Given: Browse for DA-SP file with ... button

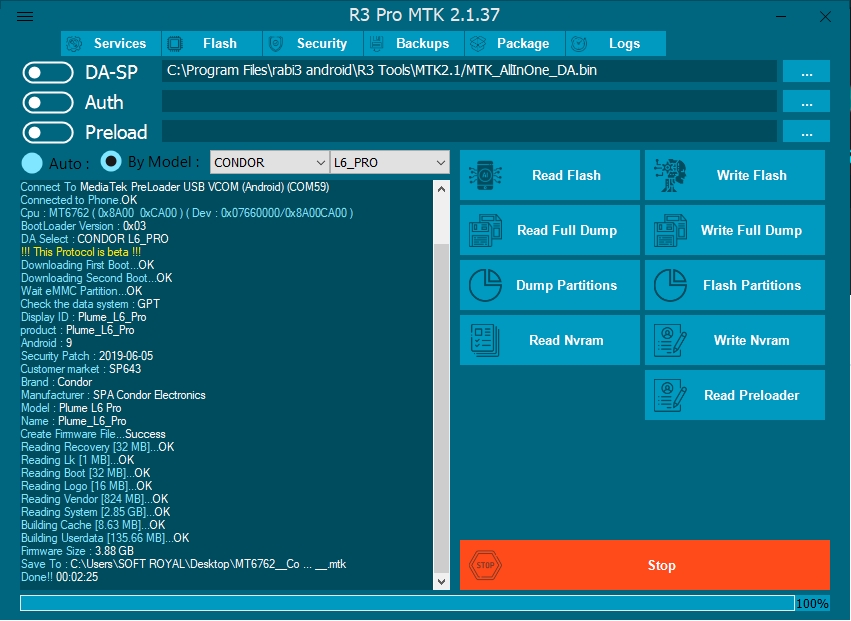Looking at the screenshot, I should 806,71.
